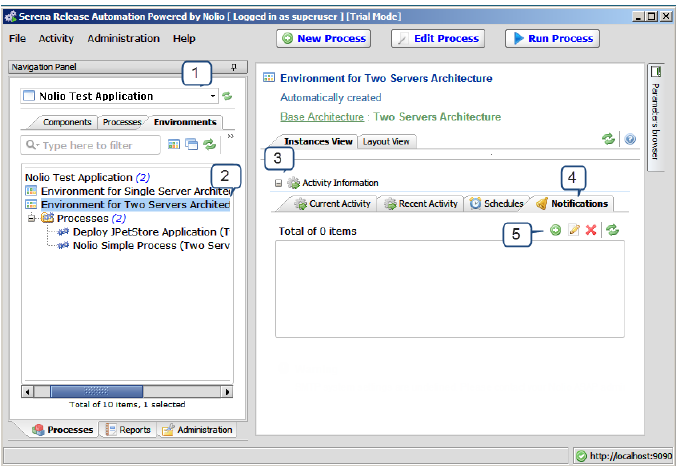677x472 pixels.
Task: Click the green add notification icon
Action: click(x=556, y=231)
